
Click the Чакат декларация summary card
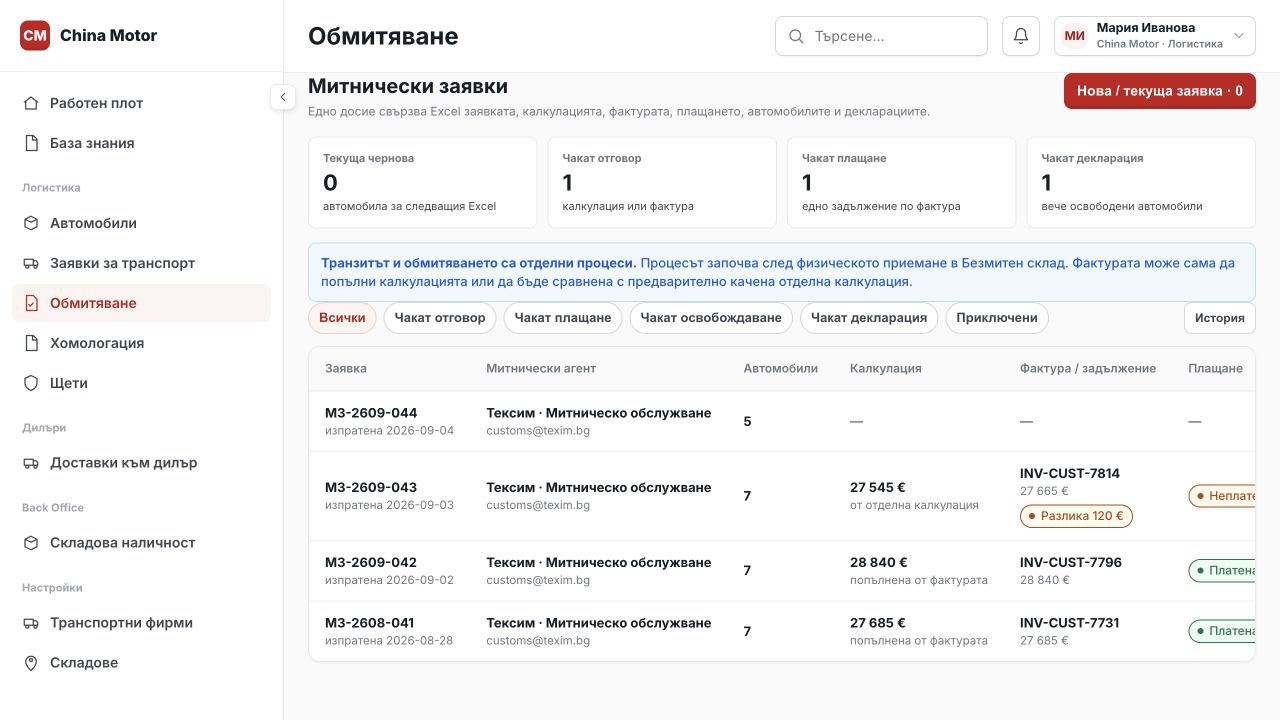pos(1141,183)
